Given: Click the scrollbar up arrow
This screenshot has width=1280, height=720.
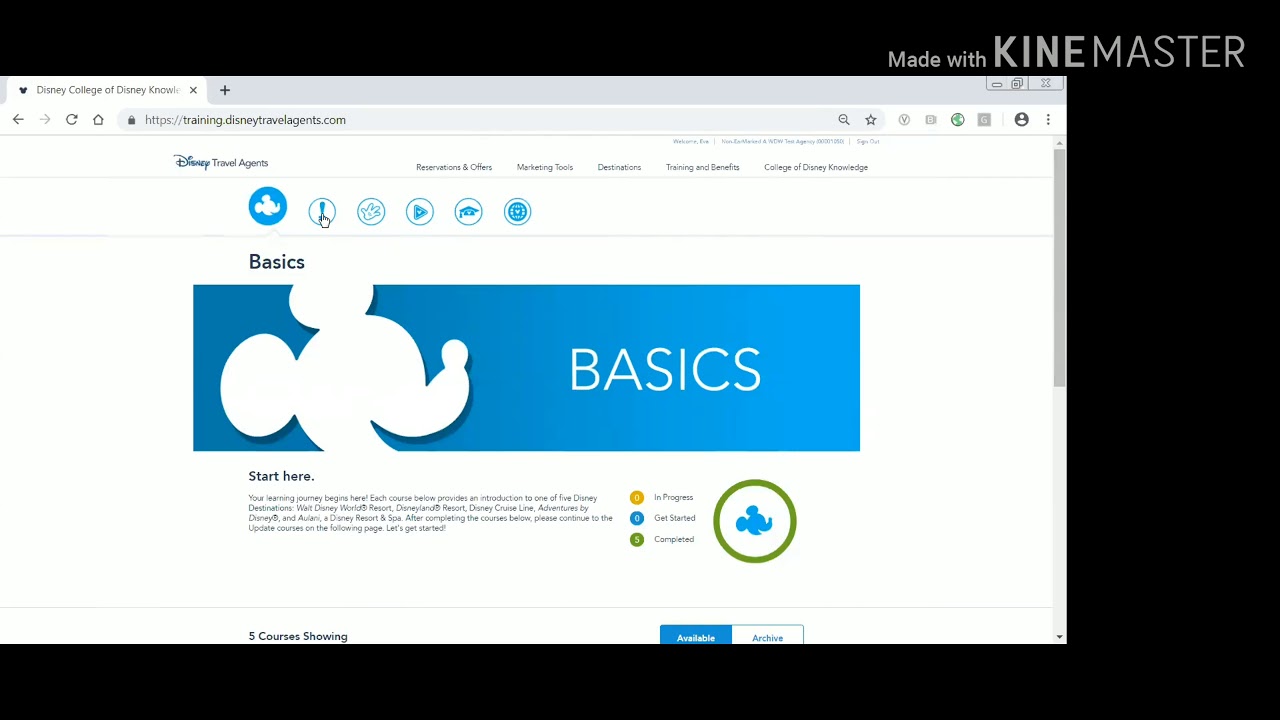Looking at the screenshot, I should (1059, 143).
